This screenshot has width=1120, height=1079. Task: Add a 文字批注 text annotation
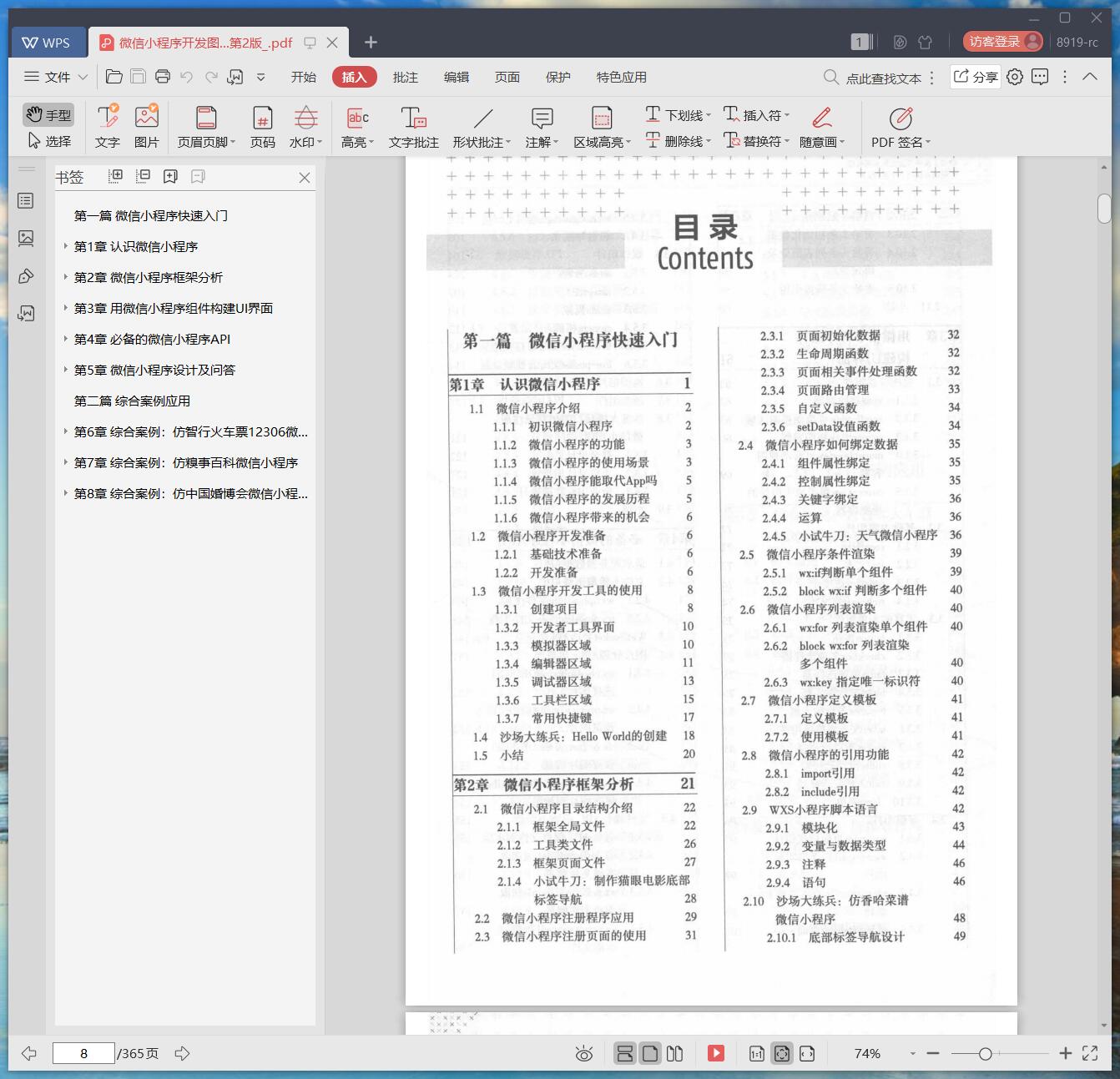point(413,127)
